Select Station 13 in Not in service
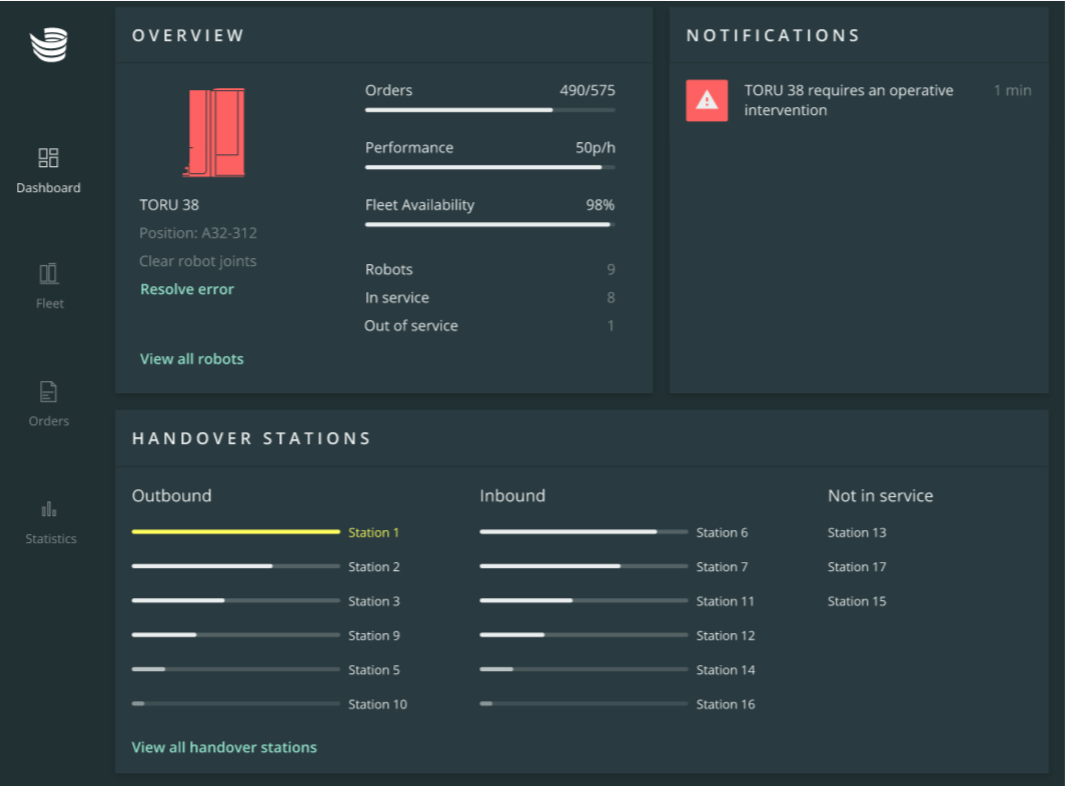The width and height of the screenshot is (1065, 786). [x=857, y=533]
